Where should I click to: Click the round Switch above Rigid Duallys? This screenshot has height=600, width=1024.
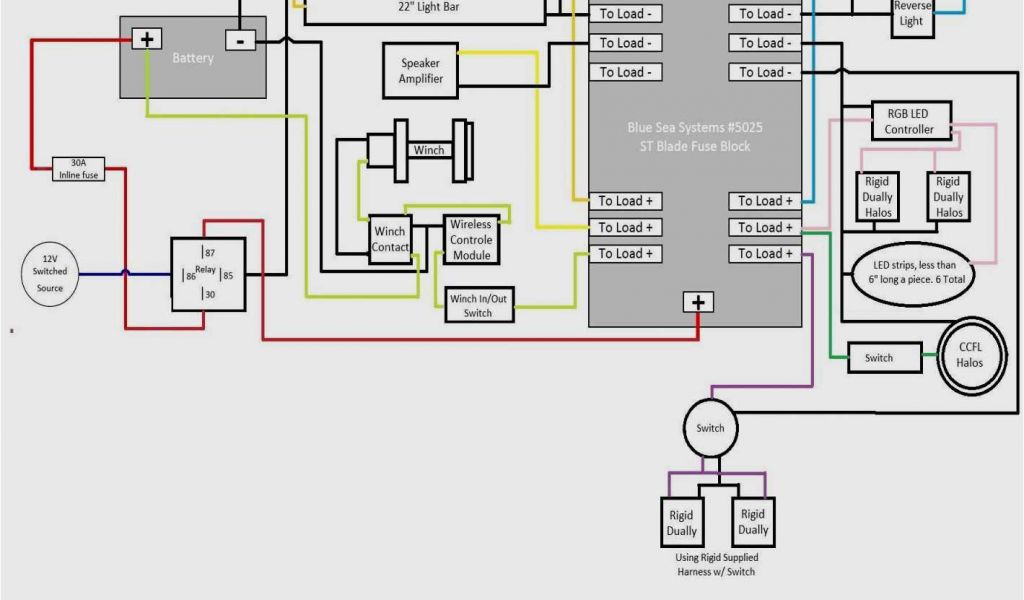pos(710,428)
